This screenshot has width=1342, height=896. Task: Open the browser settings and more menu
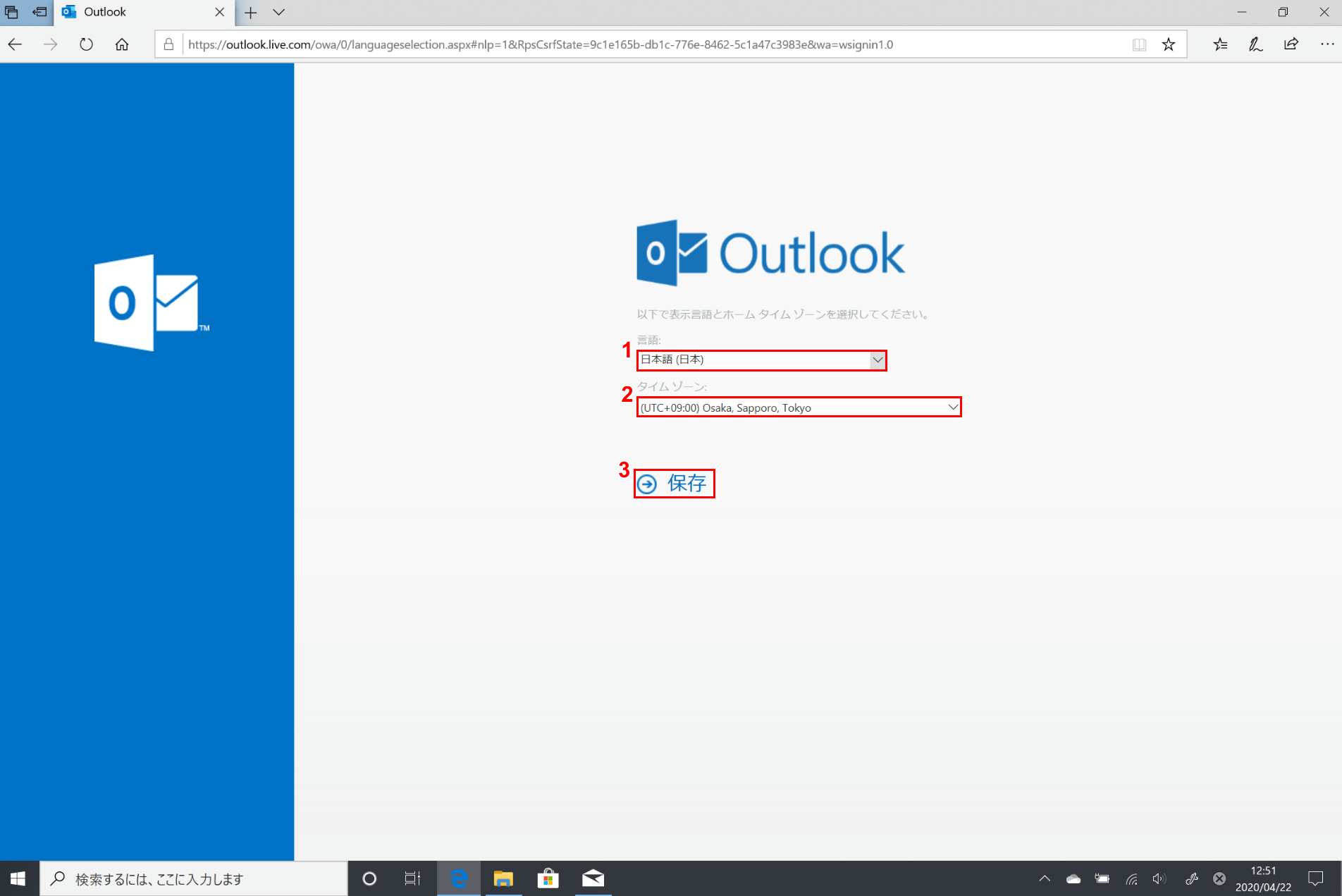click(1327, 44)
